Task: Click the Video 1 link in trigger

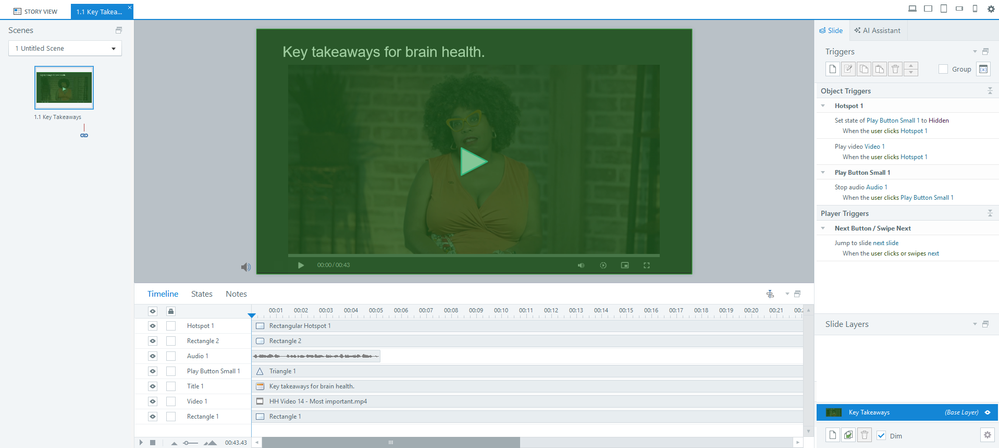Action: tap(874, 147)
